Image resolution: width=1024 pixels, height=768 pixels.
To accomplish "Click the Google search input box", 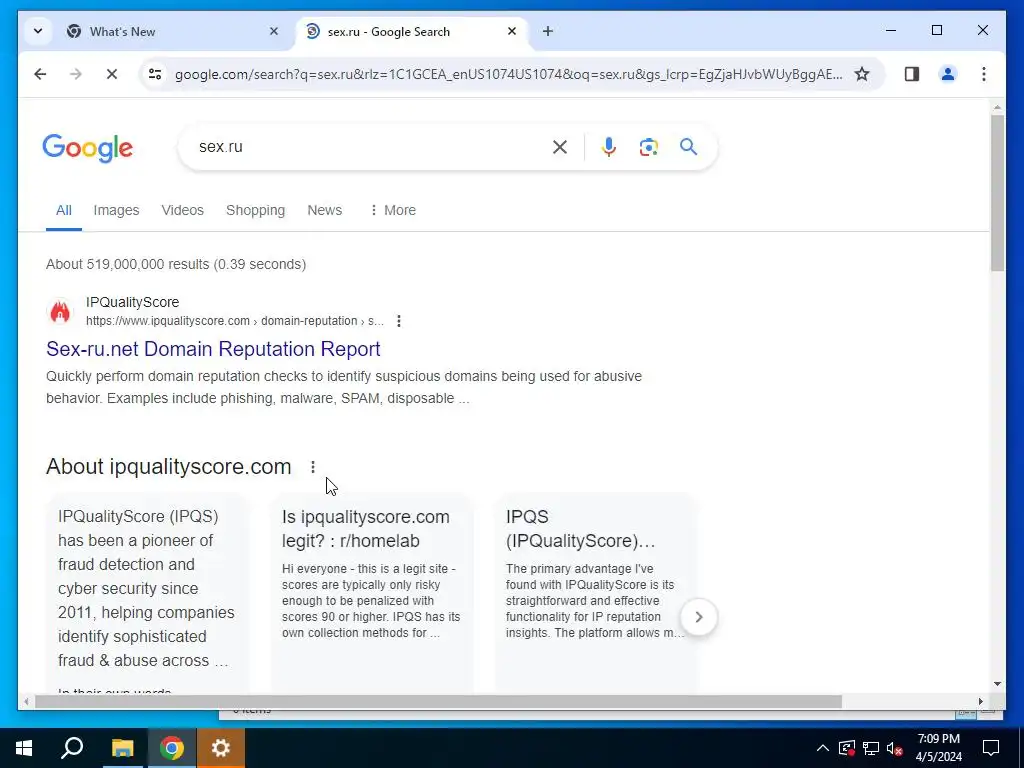I will (369, 147).
